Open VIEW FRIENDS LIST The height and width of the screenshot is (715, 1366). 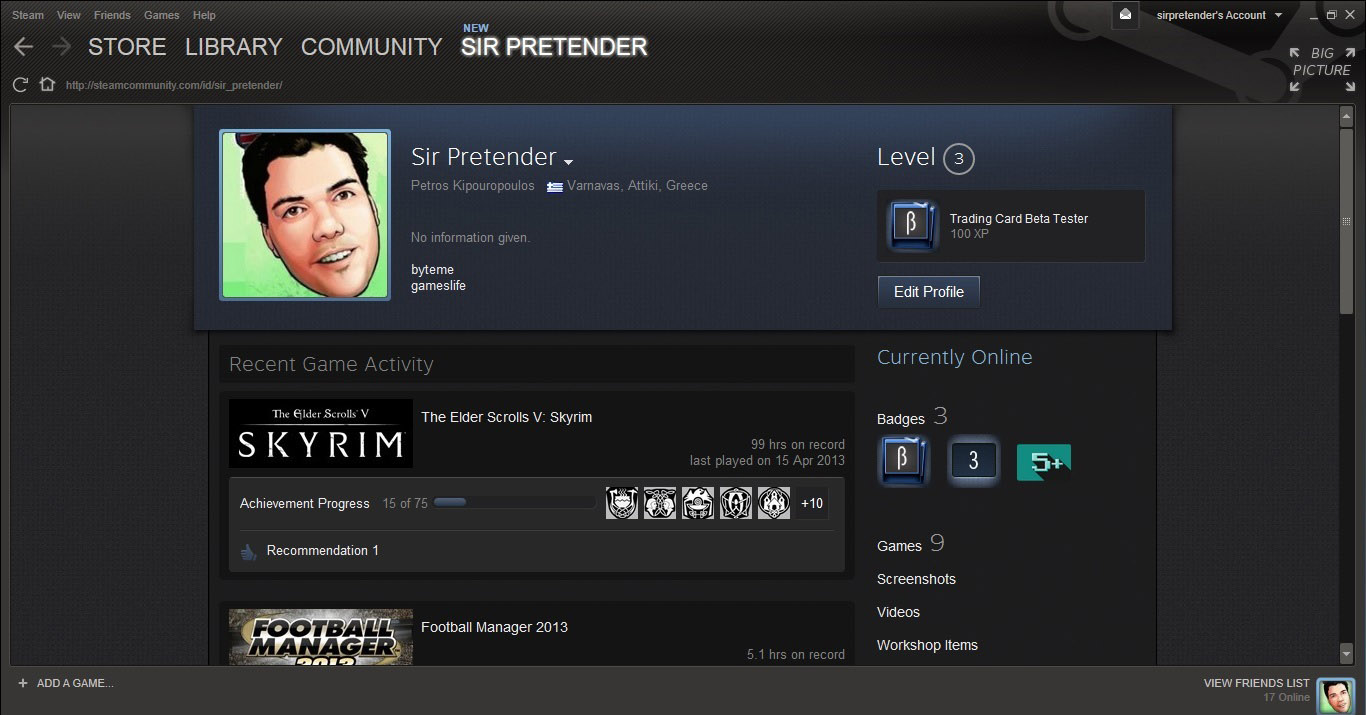[1257, 683]
